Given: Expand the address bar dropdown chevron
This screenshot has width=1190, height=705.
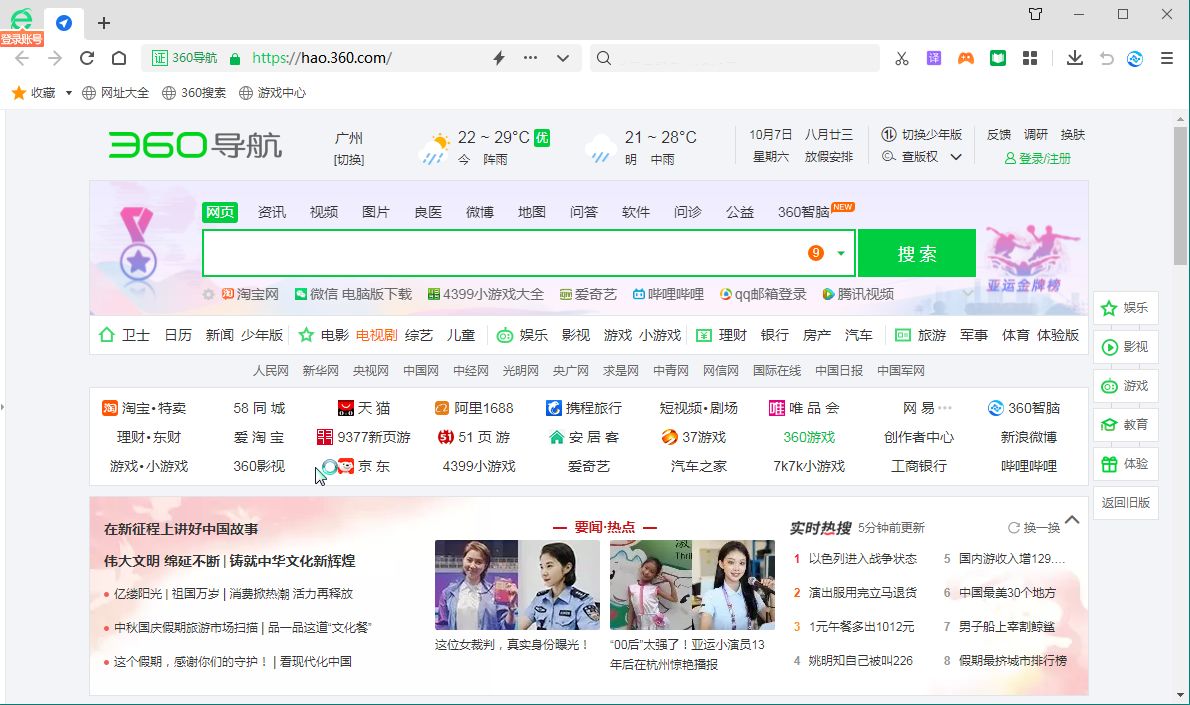Looking at the screenshot, I should tap(563, 58).
